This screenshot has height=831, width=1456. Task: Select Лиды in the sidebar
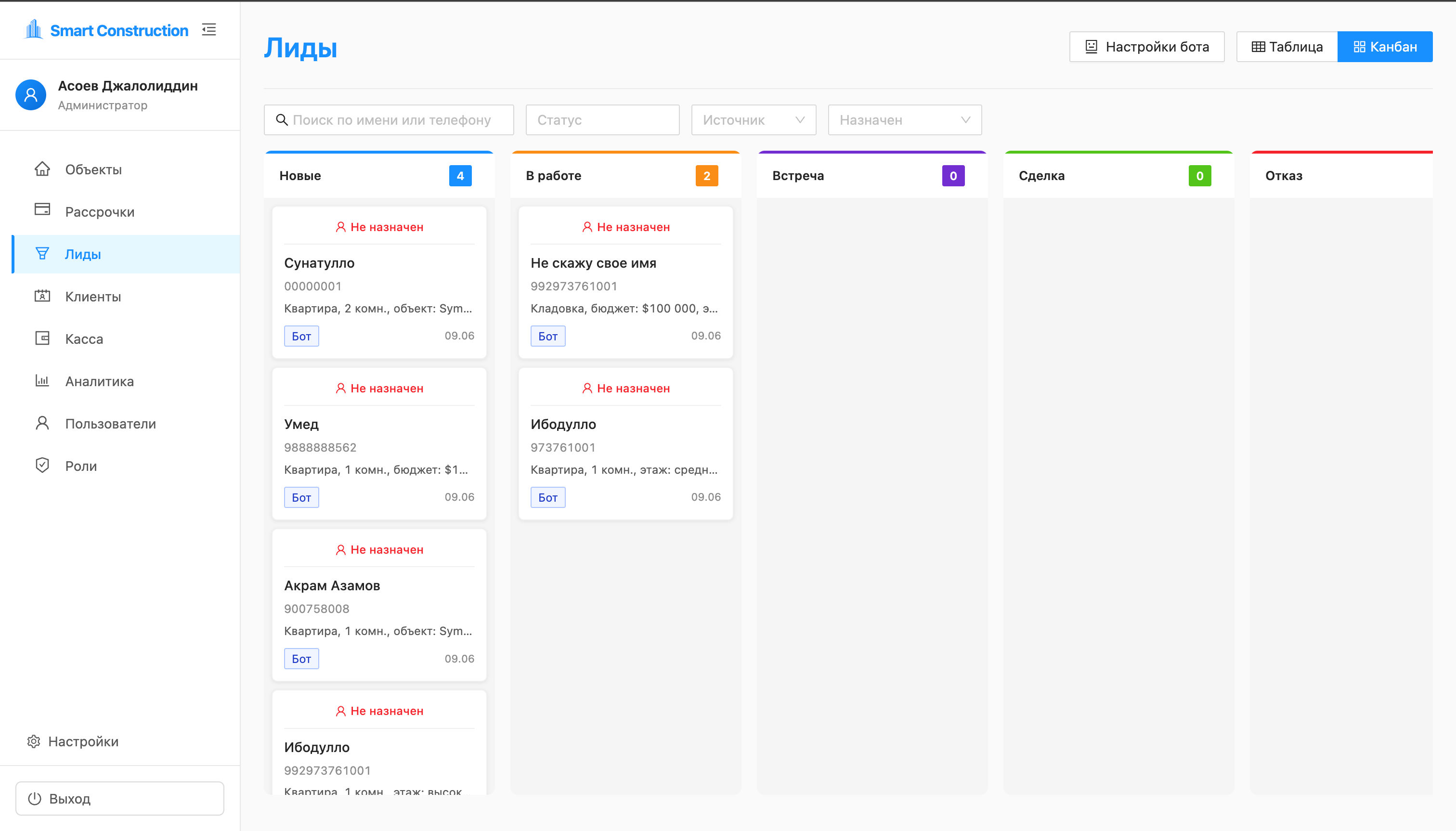126,254
